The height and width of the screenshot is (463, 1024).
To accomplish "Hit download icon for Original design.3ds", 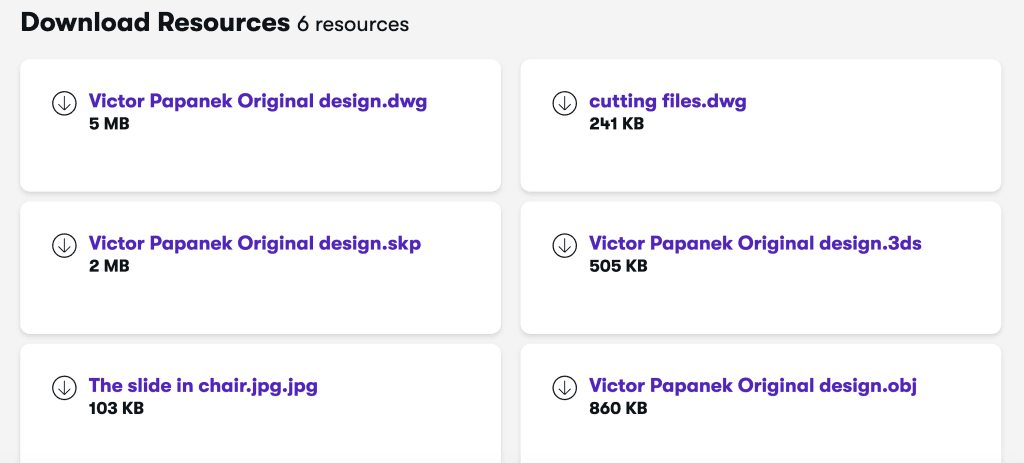I will [564, 245].
